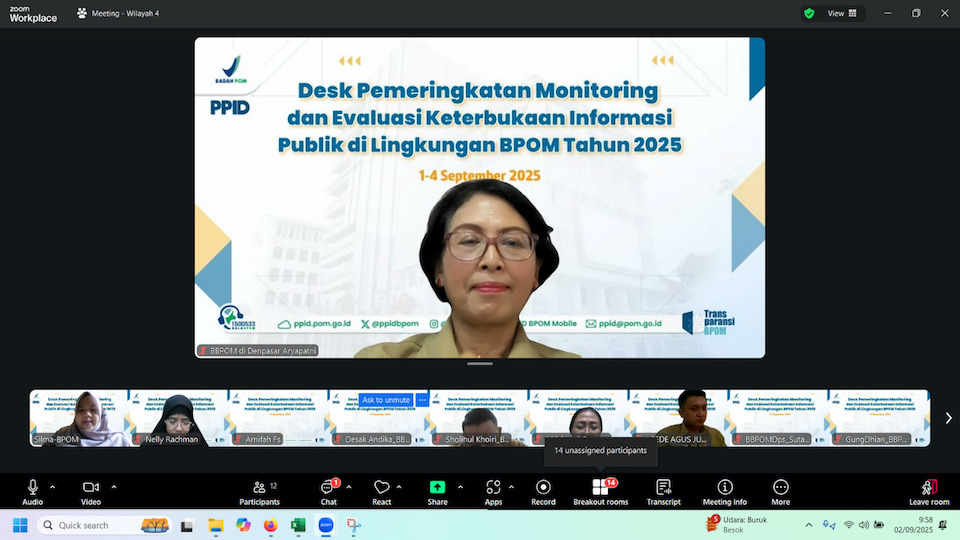Select BBPOMDps_Suta participant thumbnail
Viewport: 960px width, 540px height.
pyautogui.click(x=778, y=418)
